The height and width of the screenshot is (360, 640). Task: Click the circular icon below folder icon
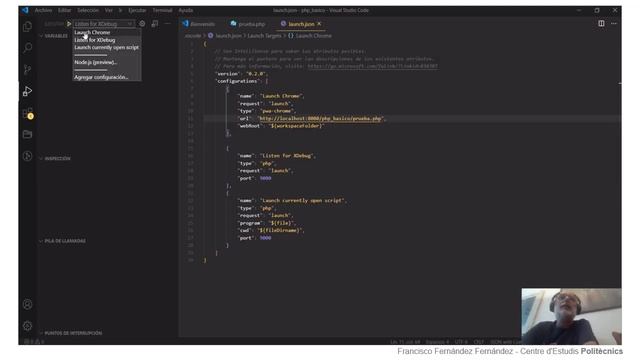tap(27, 156)
